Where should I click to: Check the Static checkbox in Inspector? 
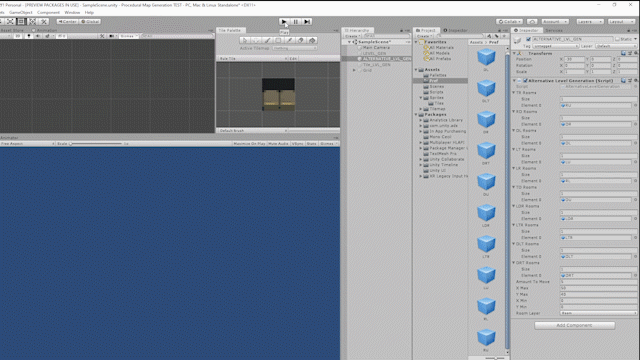pyautogui.click(x=618, y=39)
